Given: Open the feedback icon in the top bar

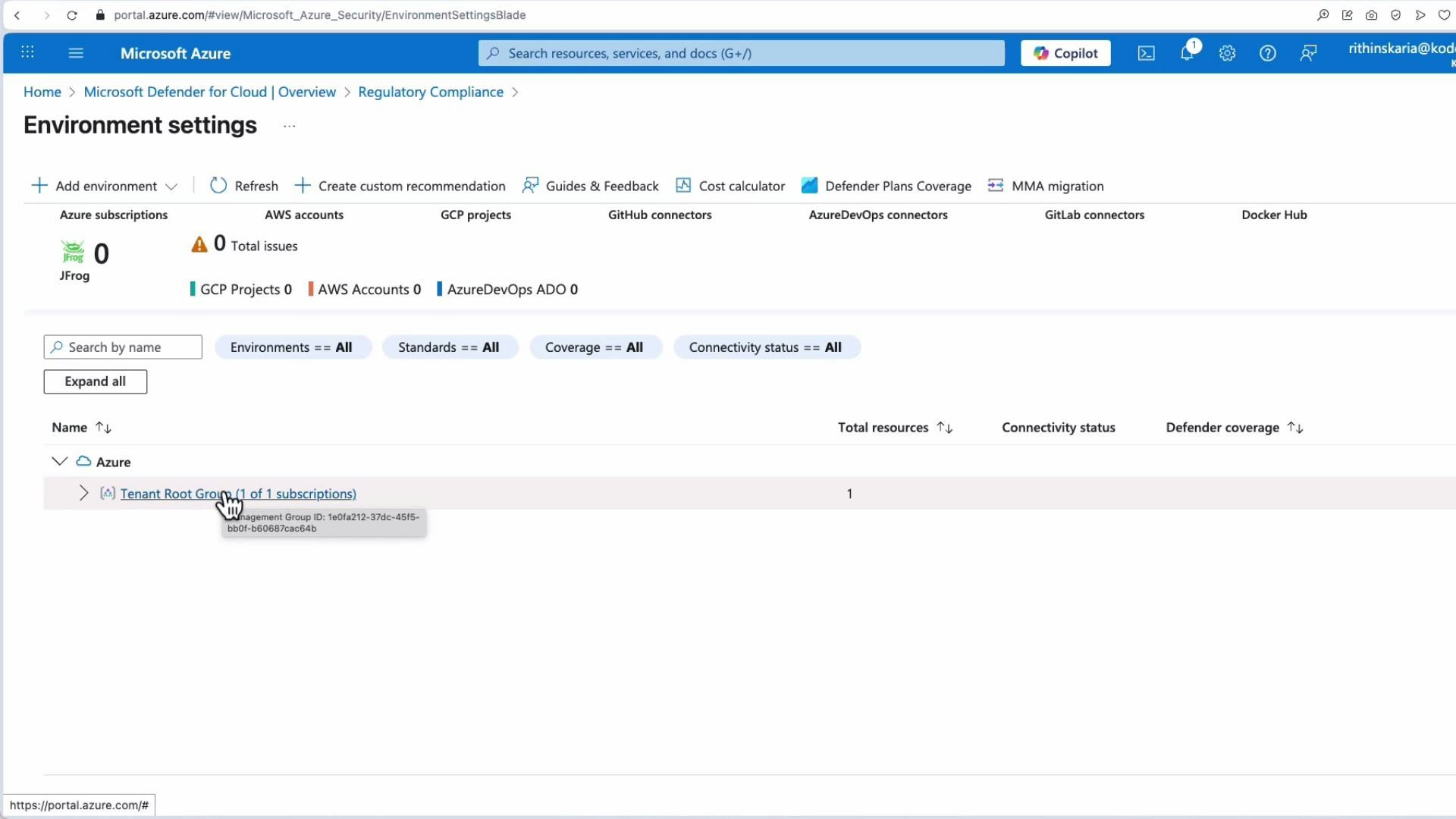Looking at the screenshot, I should (1309, 53).
